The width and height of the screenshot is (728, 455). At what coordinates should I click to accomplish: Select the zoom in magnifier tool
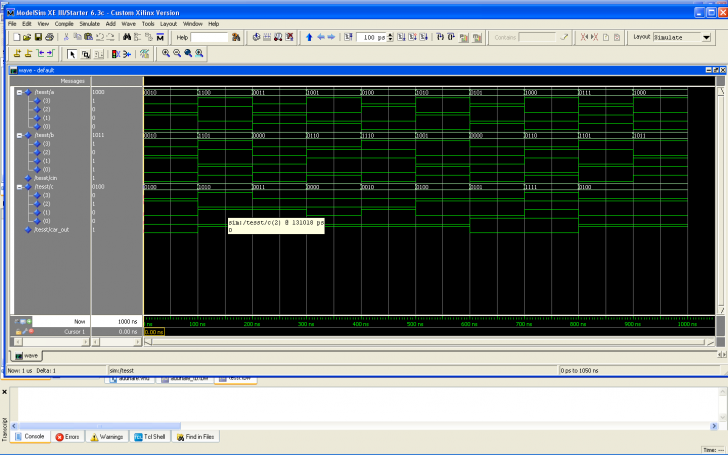point(166,53)
